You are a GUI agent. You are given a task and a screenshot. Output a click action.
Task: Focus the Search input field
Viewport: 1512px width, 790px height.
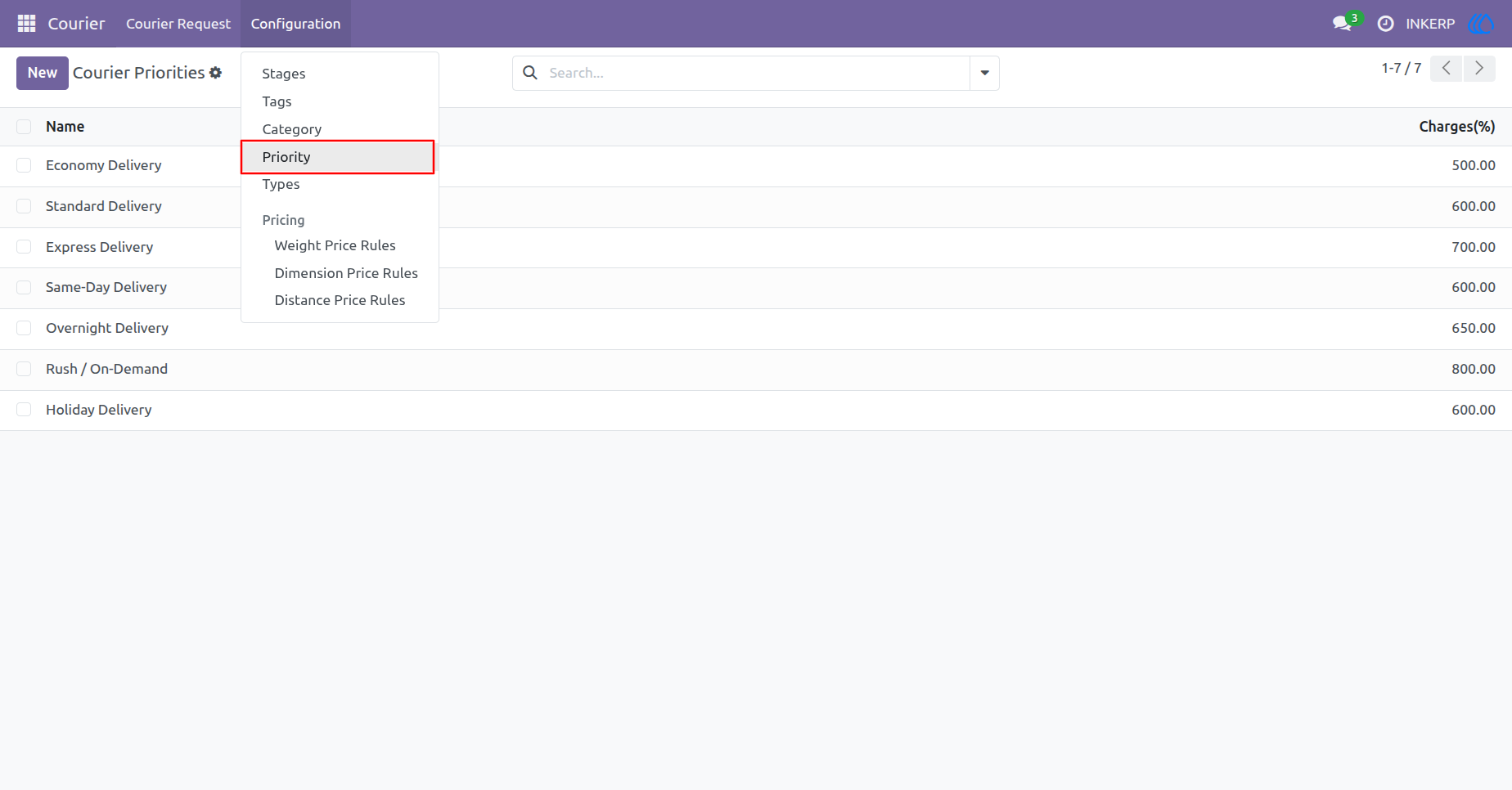click(x=756, y=73)
